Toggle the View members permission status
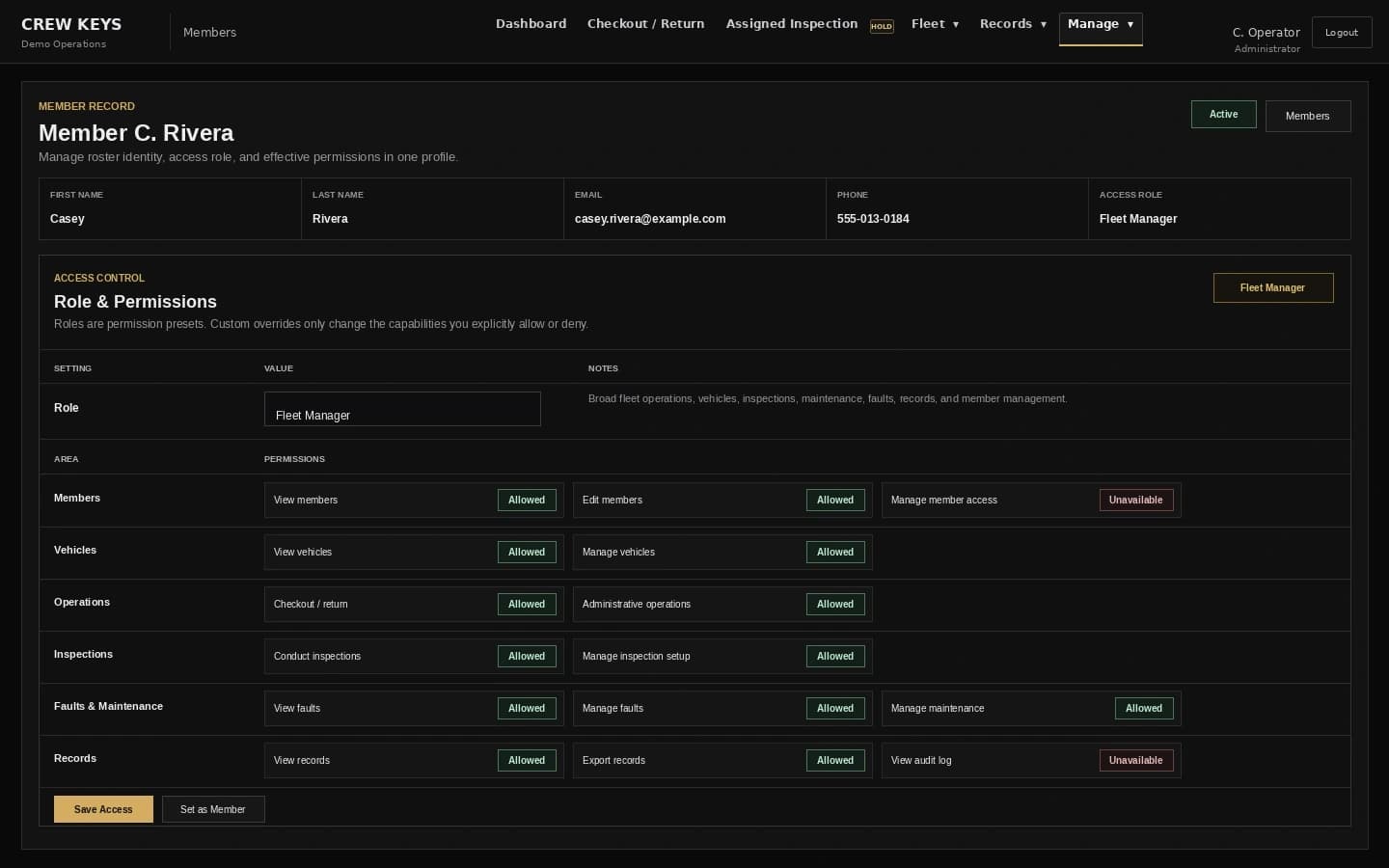 tap(527, 500)
